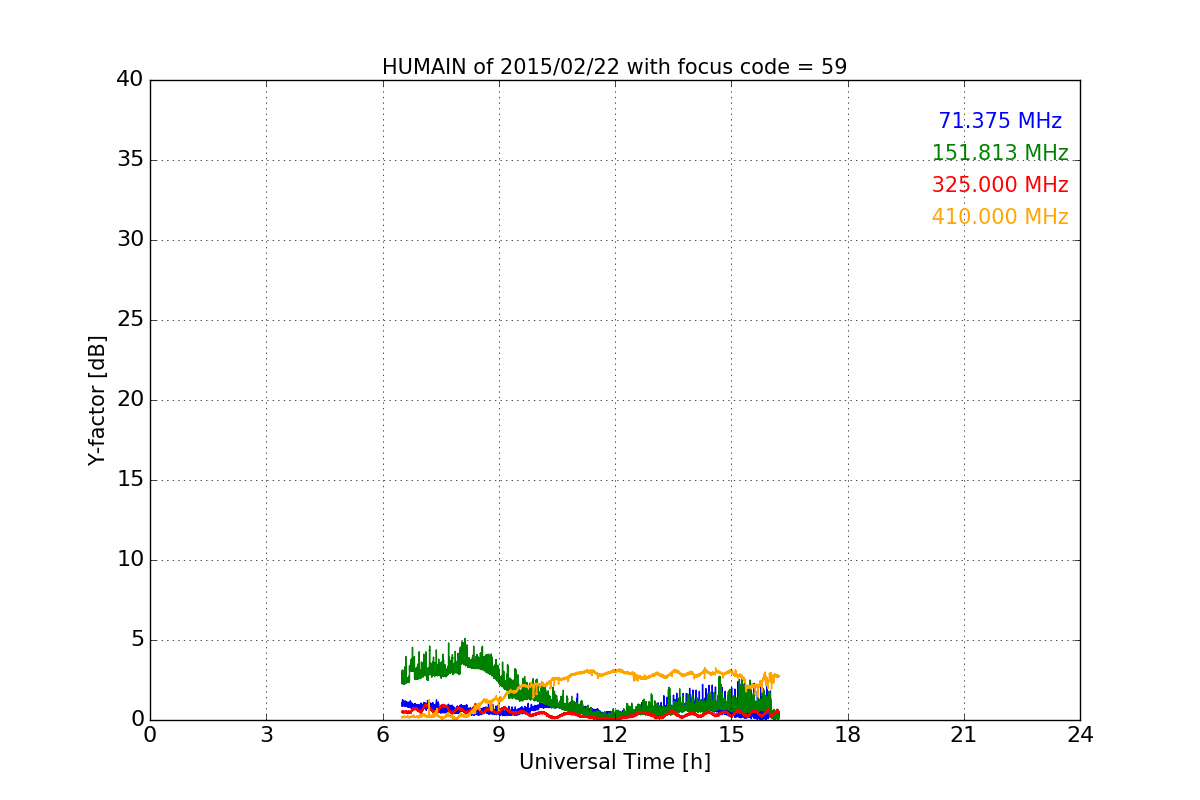Viewport: 1200px width, 800px height.
Task: Click the x-axis tick value 21
Action: pos(964,735)
